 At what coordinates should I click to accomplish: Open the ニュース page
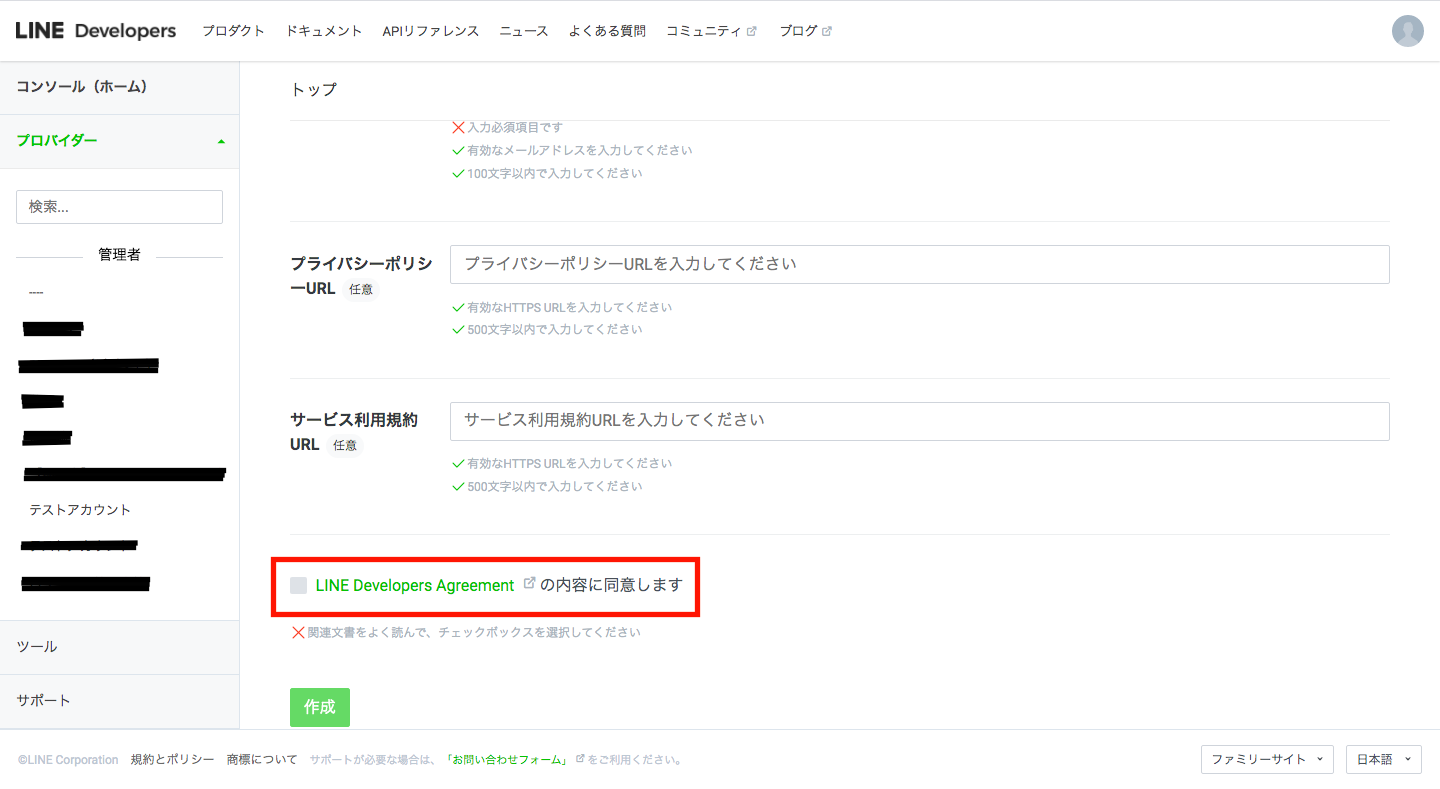[x=524, y=31]
